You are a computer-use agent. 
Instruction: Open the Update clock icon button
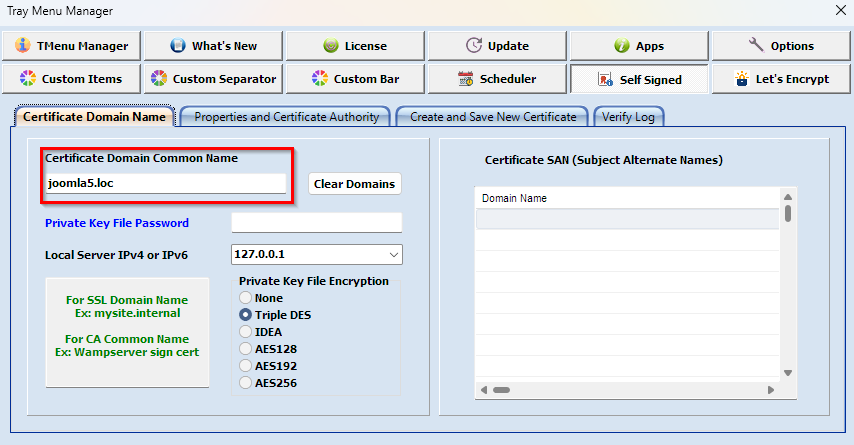point(497,46)
